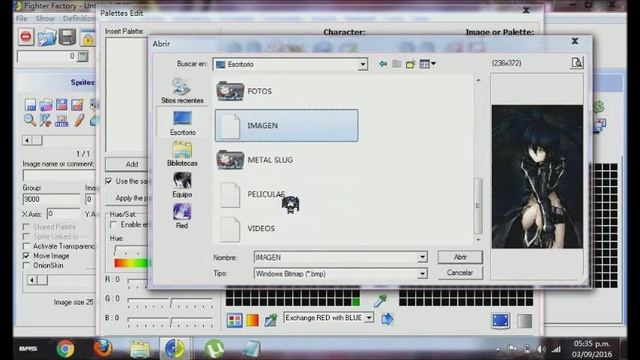This screenshot has height=360, width=640.
Task: Click the first sprite icon above the magnifier
Action: click(x=31, y=105)
